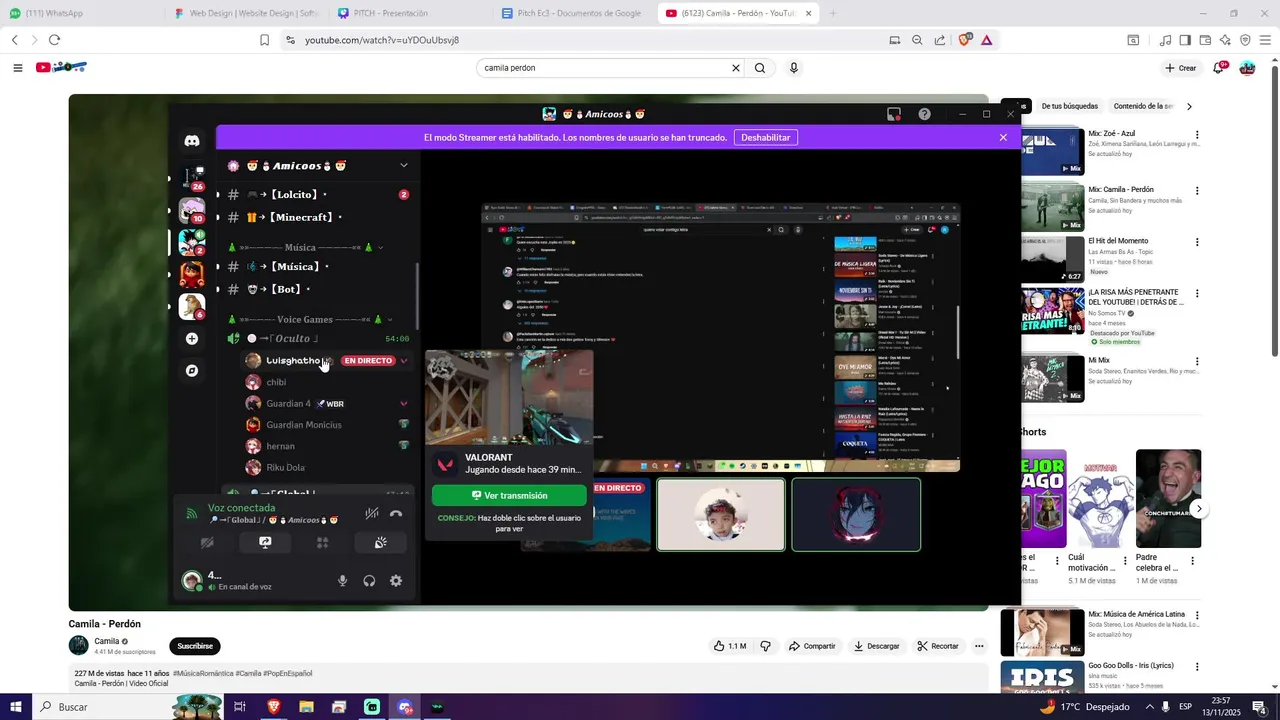Click Compartir below the video
This screenshot has width=1280, height=720.
click(x=812, y=646)
